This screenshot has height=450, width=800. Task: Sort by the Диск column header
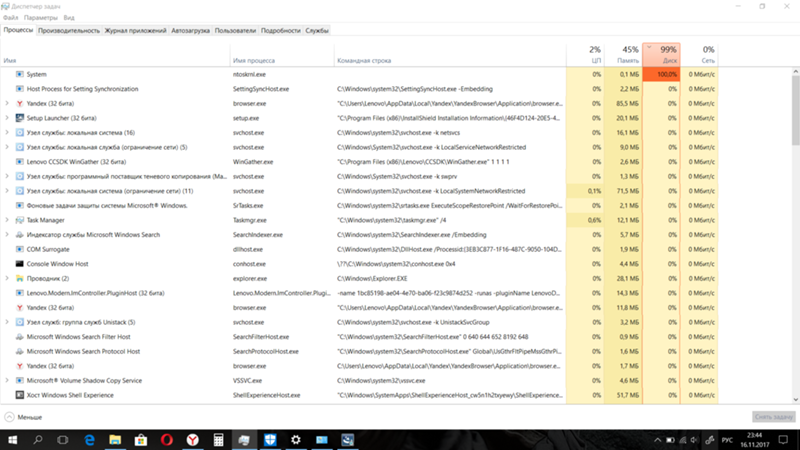(x=661, y=55)
